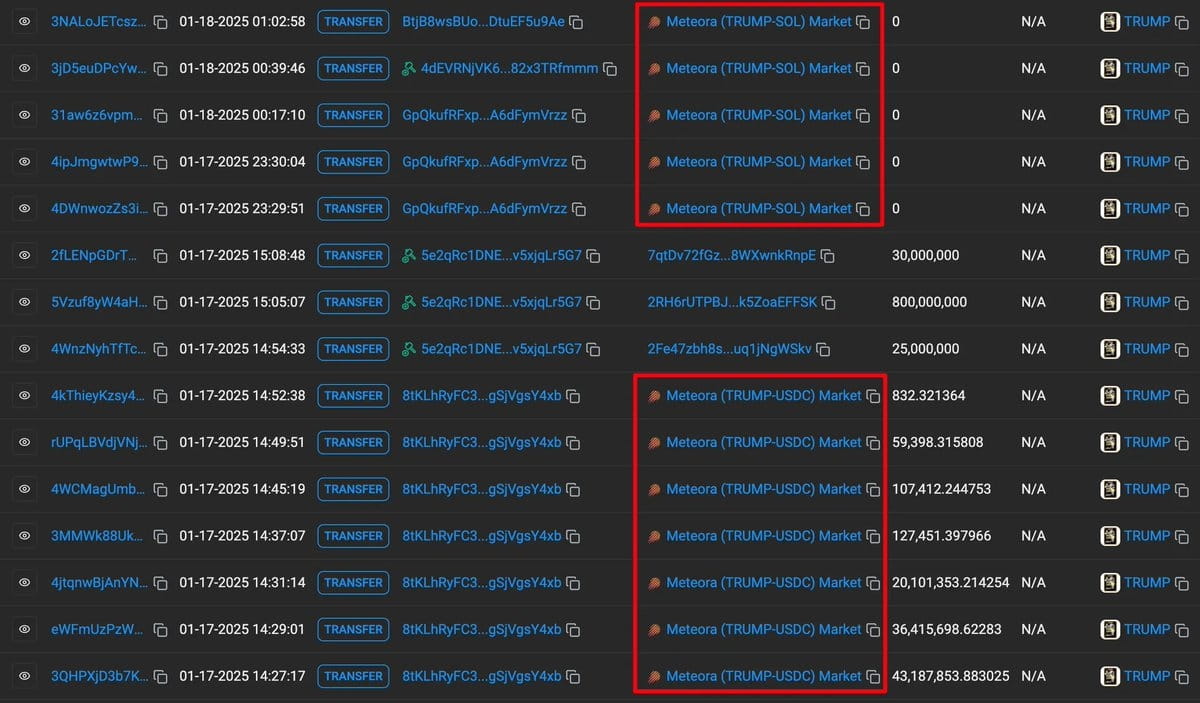
Task: Select timestamp 01-17-2025 14:45:19
Action: pyautogui.click(x=242, y=489)
